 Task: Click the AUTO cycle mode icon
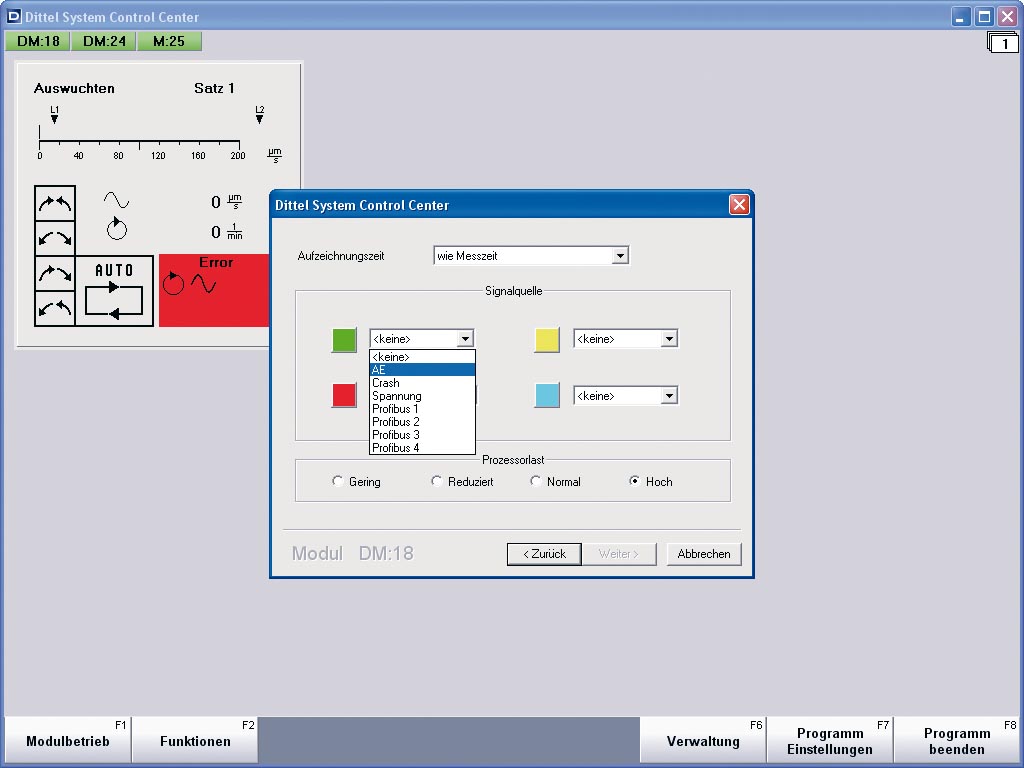[117, 291]
